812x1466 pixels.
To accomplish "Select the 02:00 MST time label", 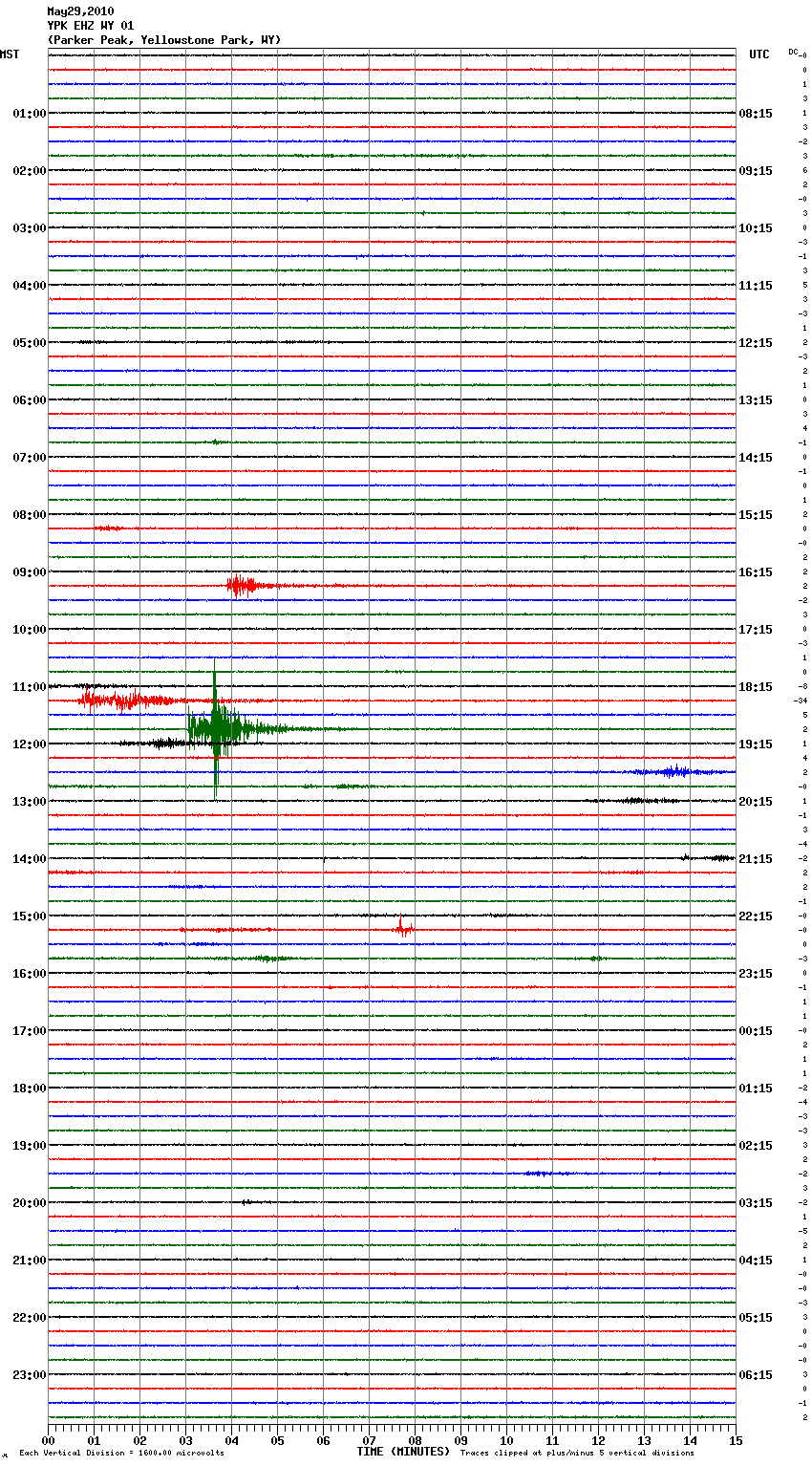I will point(29,171).
